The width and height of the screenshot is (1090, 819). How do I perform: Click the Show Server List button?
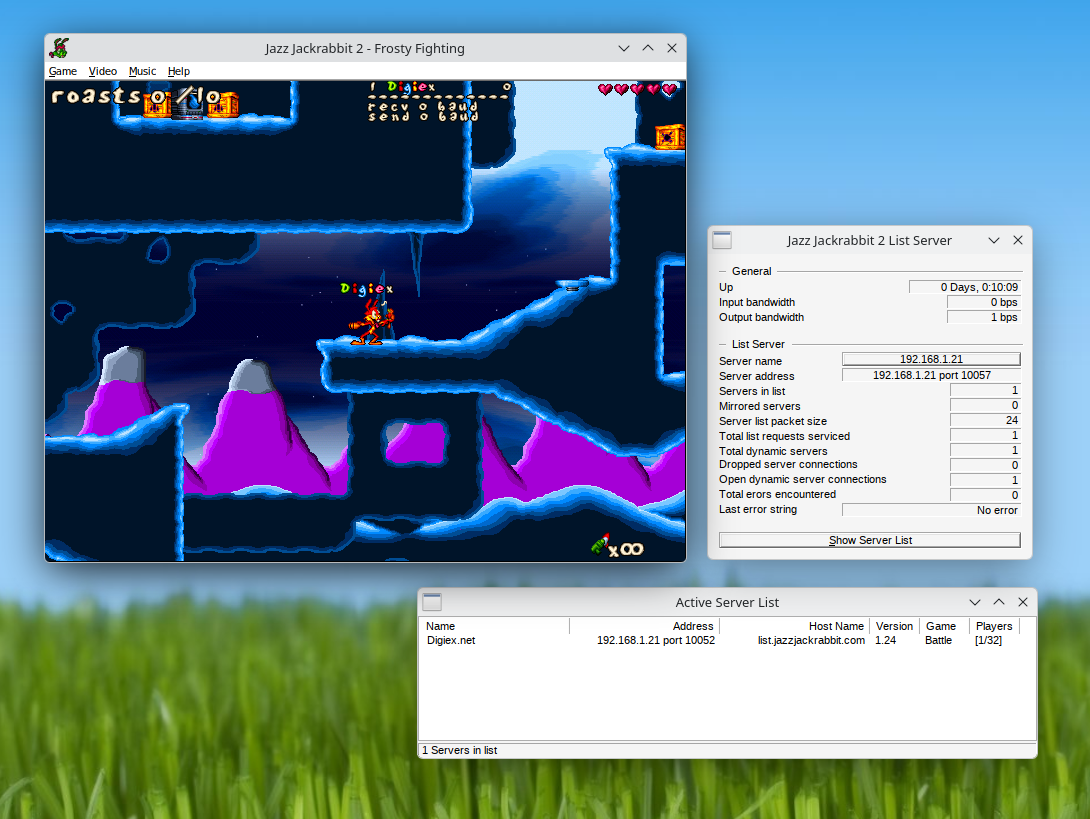(870, 540)
